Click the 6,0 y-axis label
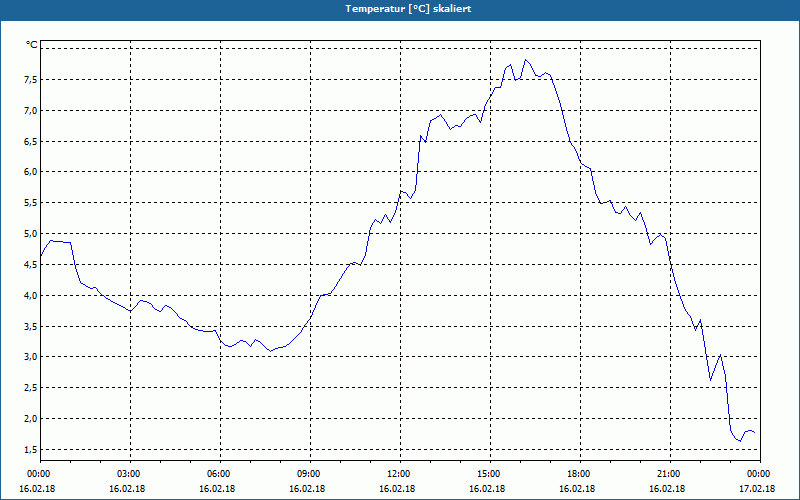 pos(31,172)
